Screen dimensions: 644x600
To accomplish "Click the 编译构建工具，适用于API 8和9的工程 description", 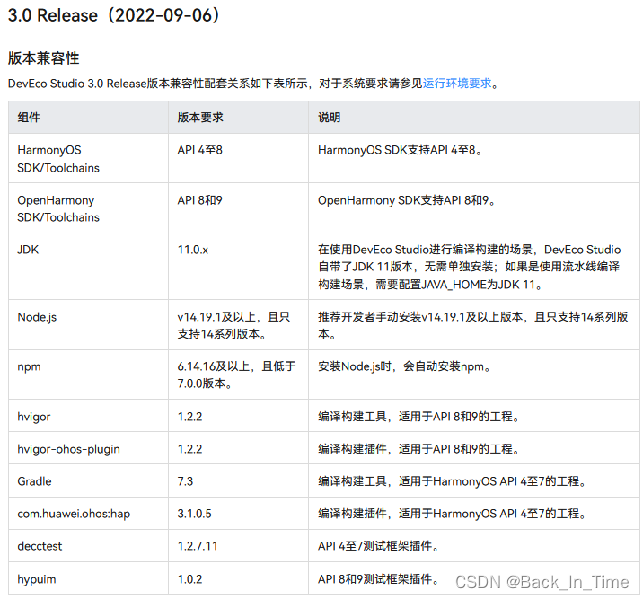I will coord(418,416).
